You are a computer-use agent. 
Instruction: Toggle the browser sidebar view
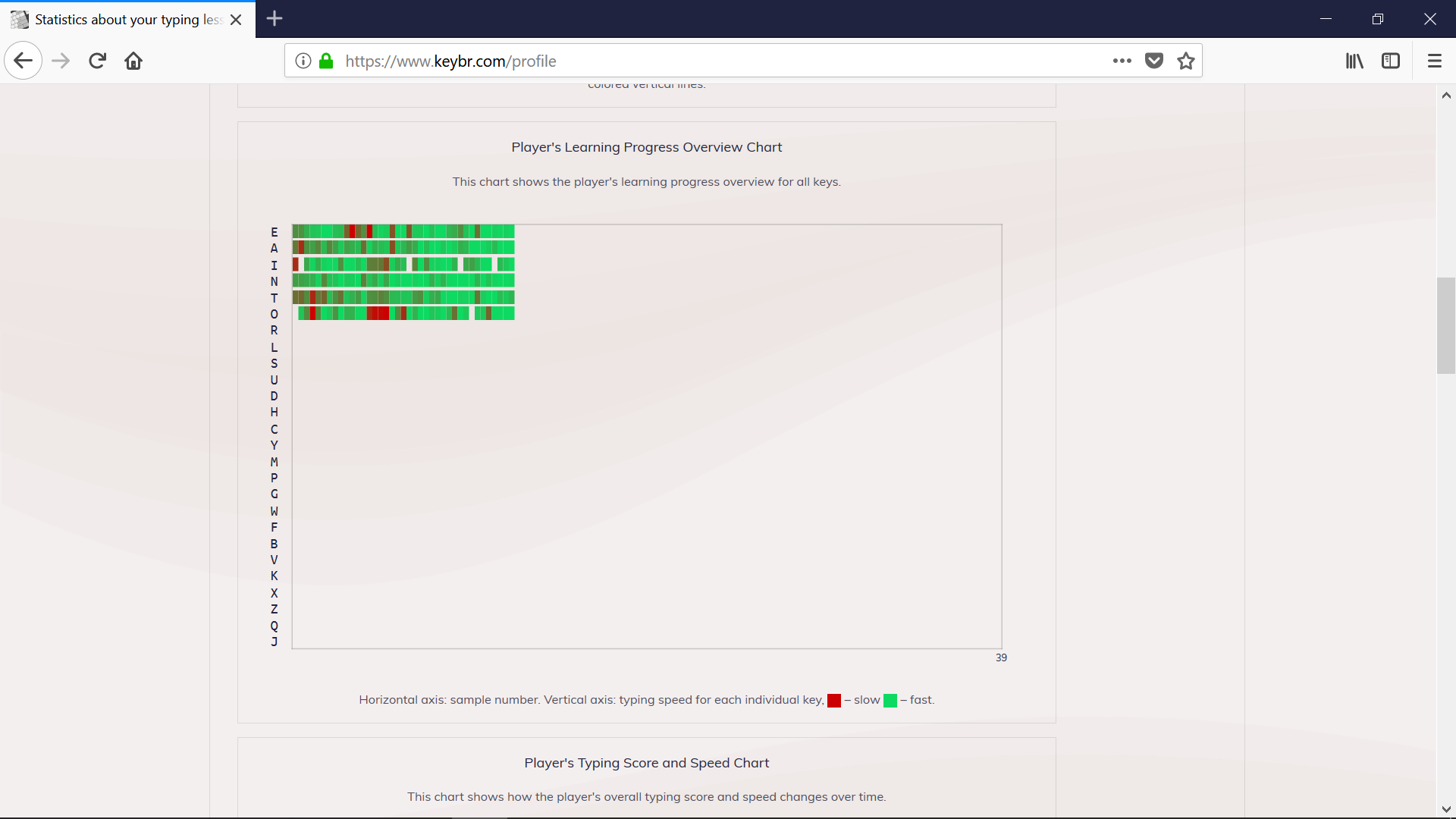pyautogui.click(x=1391, y=61)
